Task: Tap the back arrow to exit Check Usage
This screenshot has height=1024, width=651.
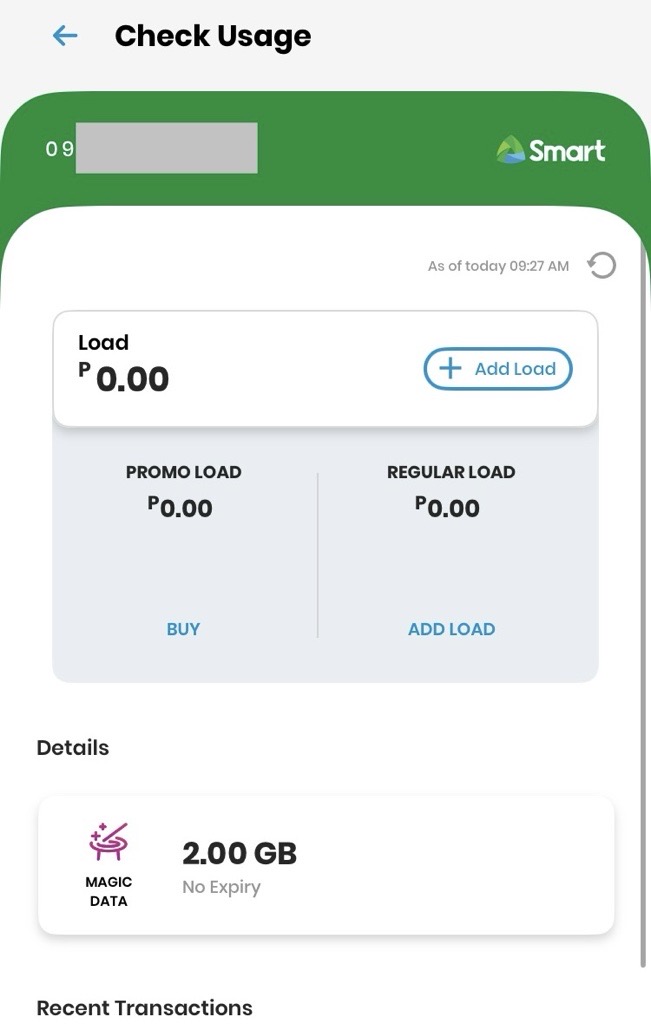Action: tap(63, 35)
